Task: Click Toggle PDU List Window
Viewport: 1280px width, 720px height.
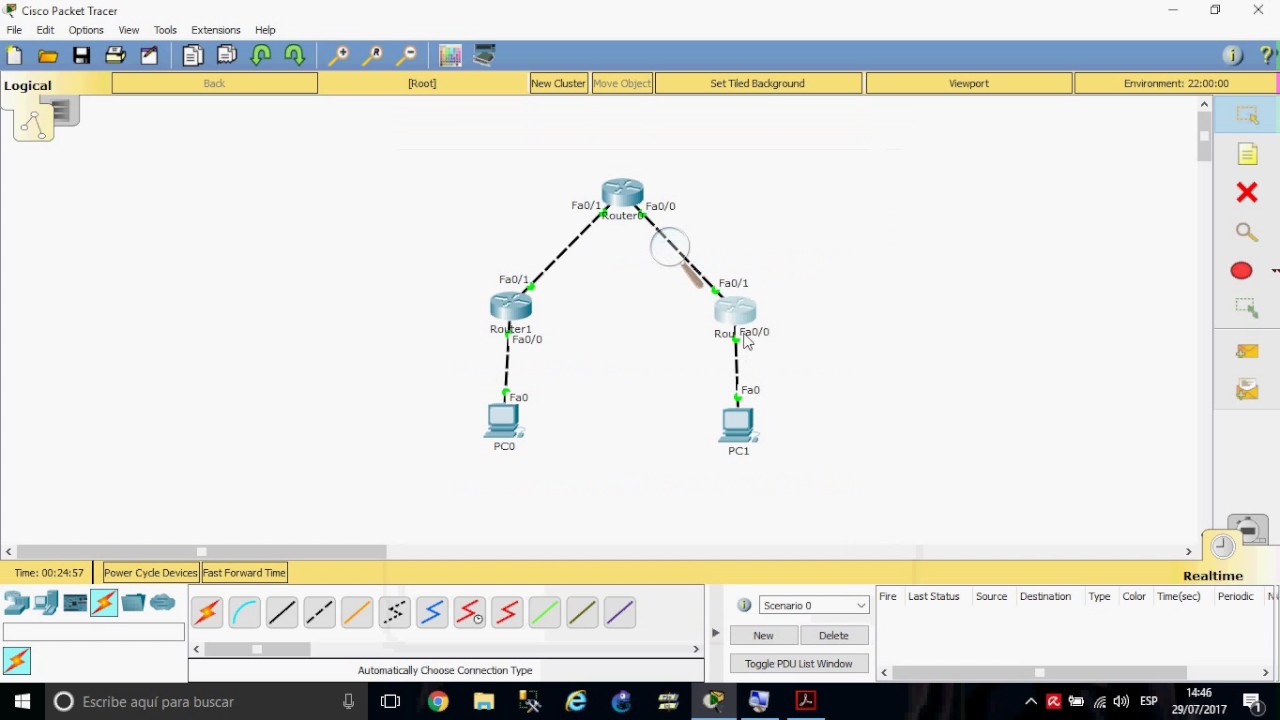Action: click(x=799, y=664)
